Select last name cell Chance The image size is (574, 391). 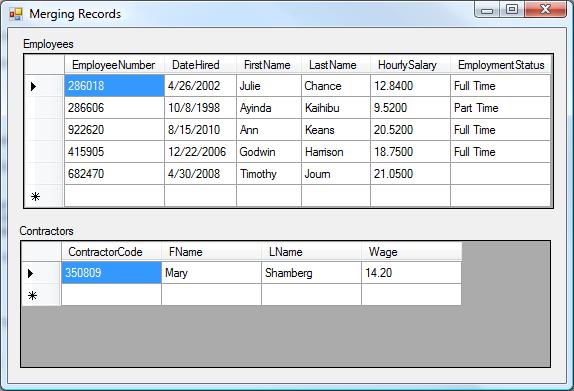pyautogui.click(x=336, y=86)
